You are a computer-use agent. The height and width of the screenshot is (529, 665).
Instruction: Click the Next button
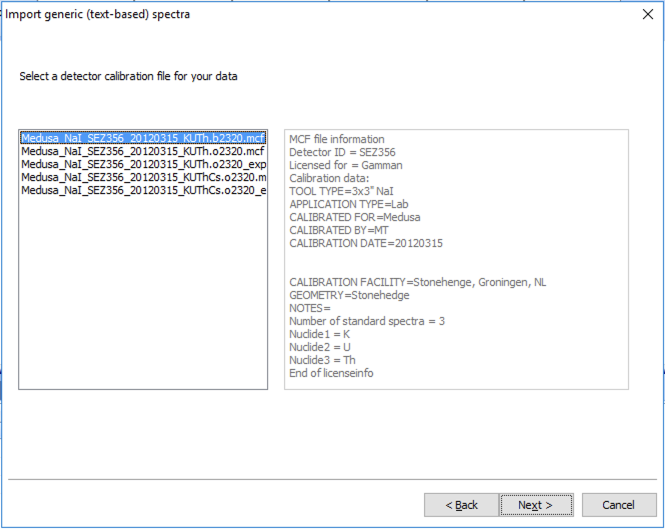(x=537, y=505)
